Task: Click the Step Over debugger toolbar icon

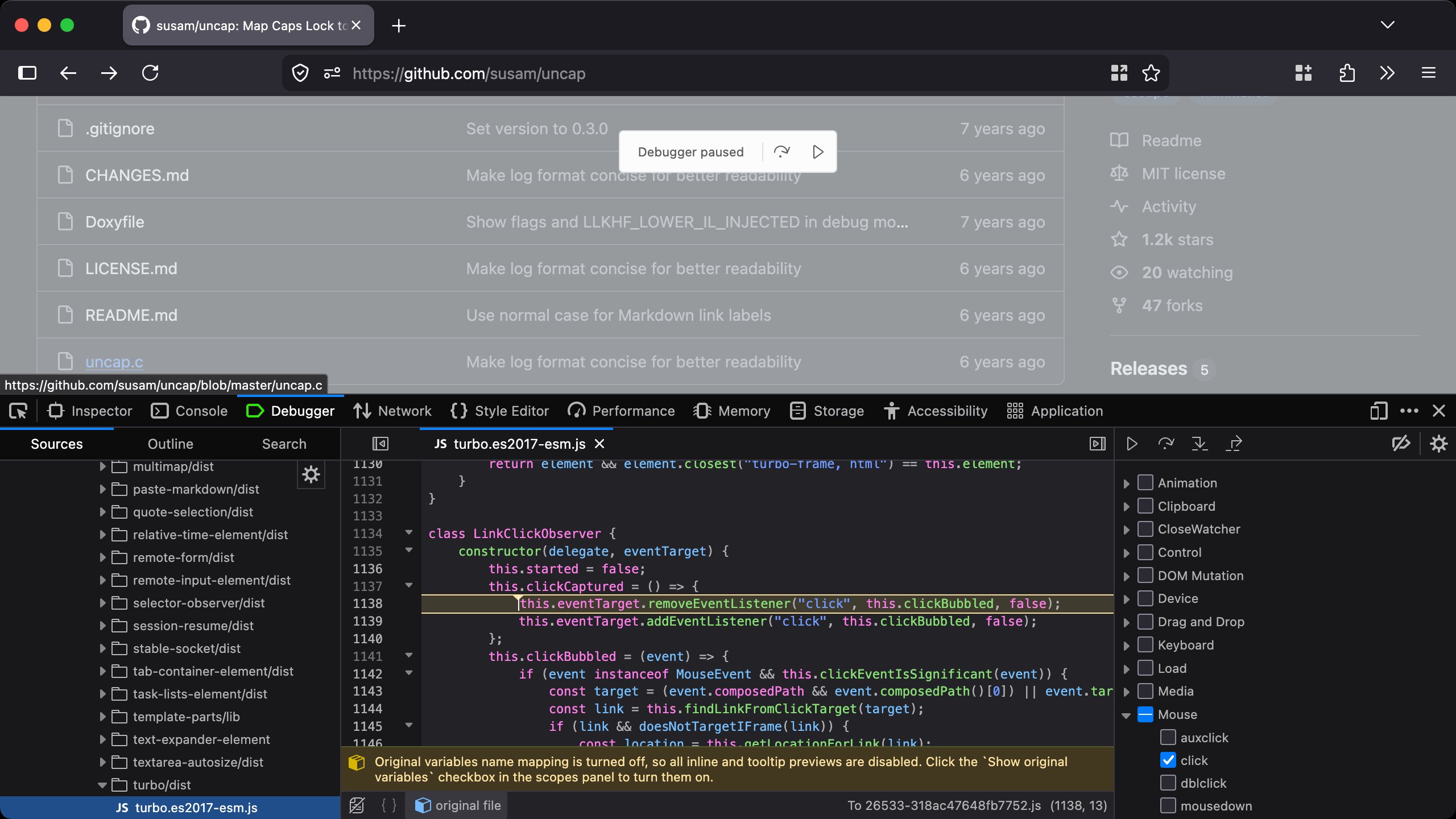Action: tap(1166, 444)
